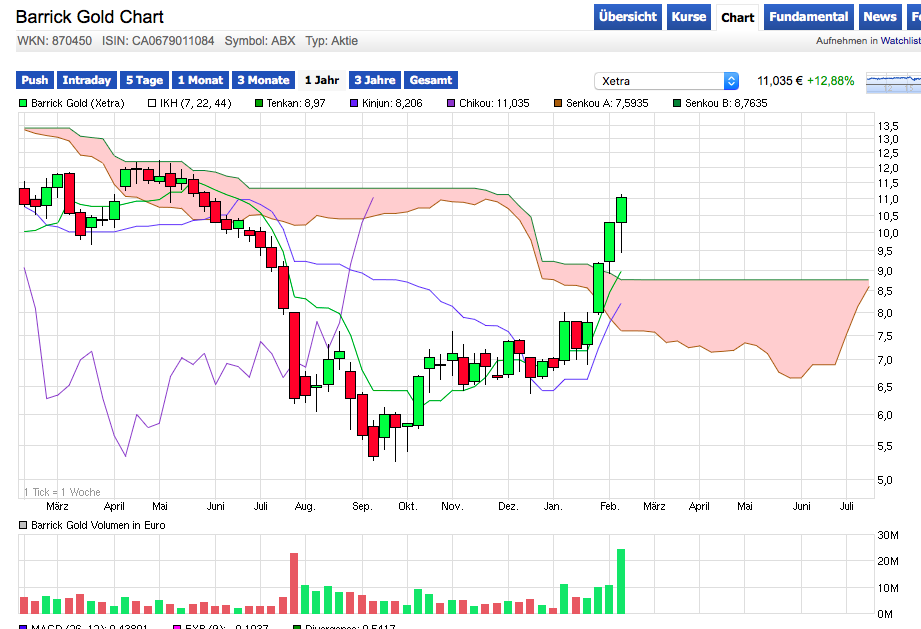
Task: Click the Barrick Gold Volumen legend square
Action: 23,525
